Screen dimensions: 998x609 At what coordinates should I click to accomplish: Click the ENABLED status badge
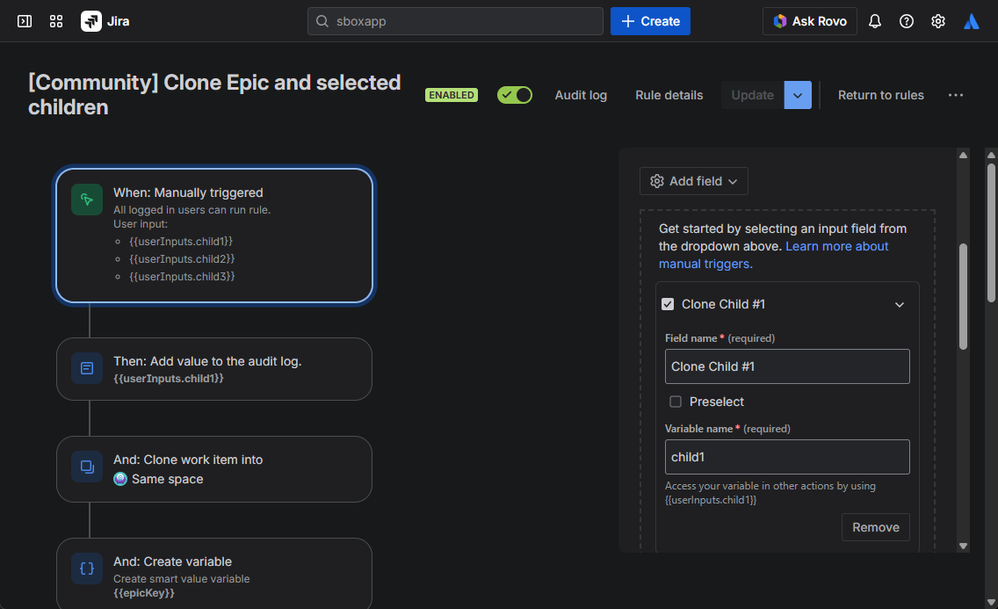pyautogui.click(x=451, y=95)
